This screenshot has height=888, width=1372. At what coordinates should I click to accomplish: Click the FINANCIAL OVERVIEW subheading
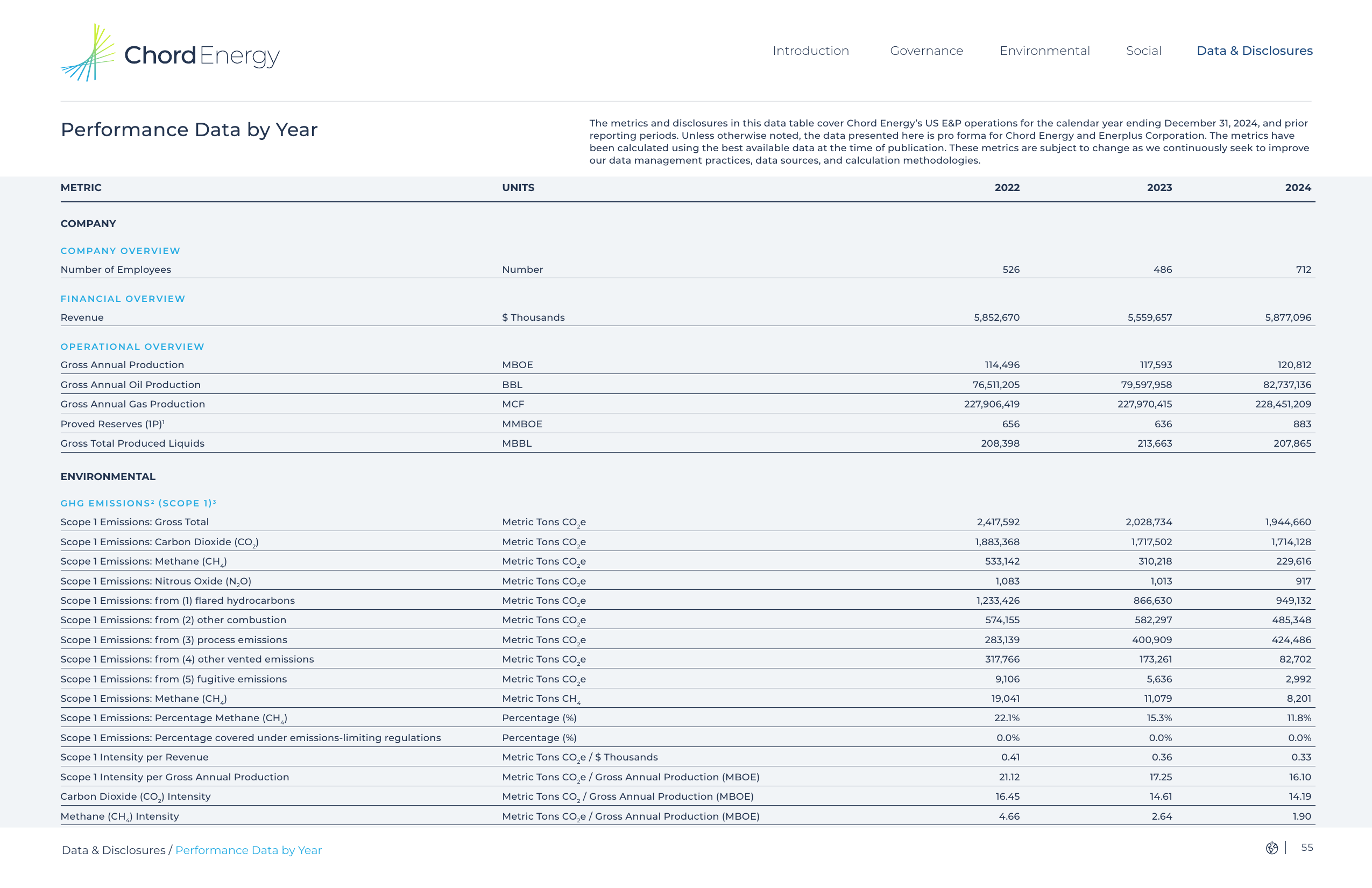pyautogui.click(x=123, y=299)
